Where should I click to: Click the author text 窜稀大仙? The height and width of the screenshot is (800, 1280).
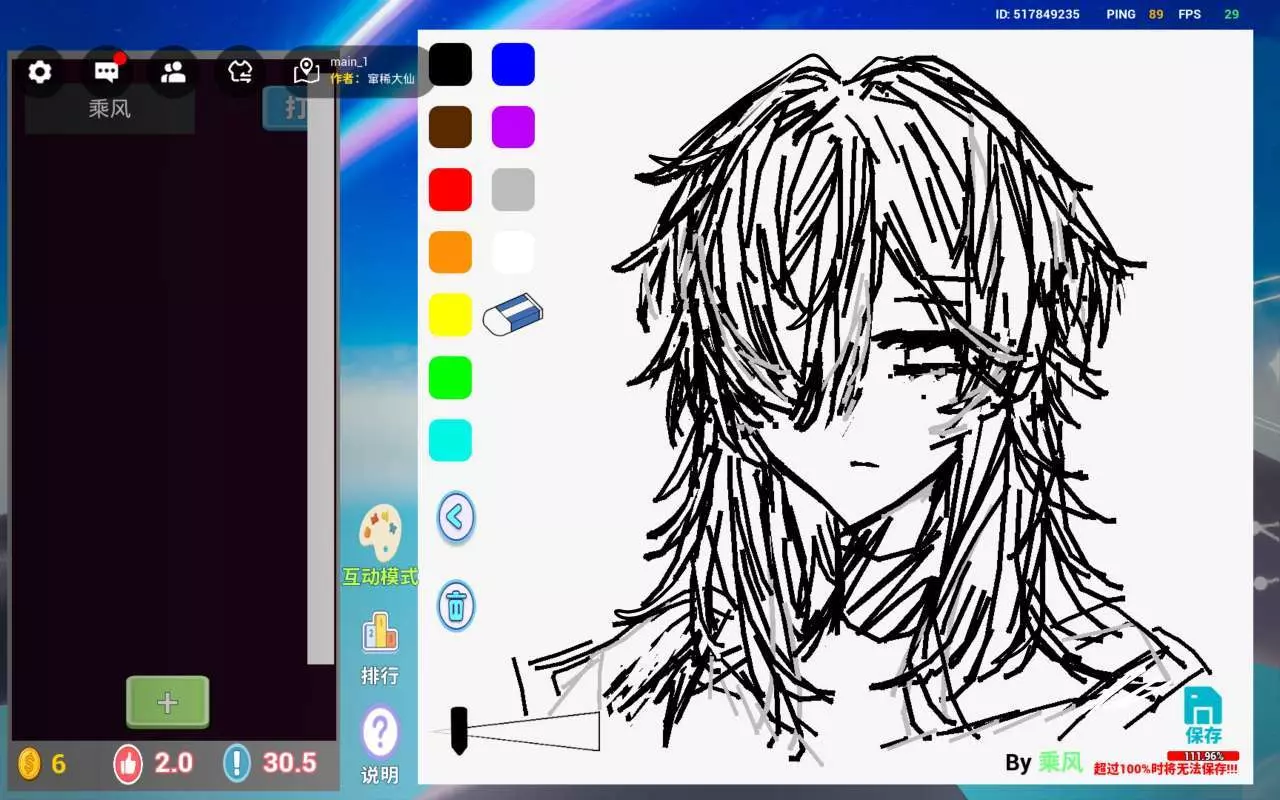click(391, 78)
